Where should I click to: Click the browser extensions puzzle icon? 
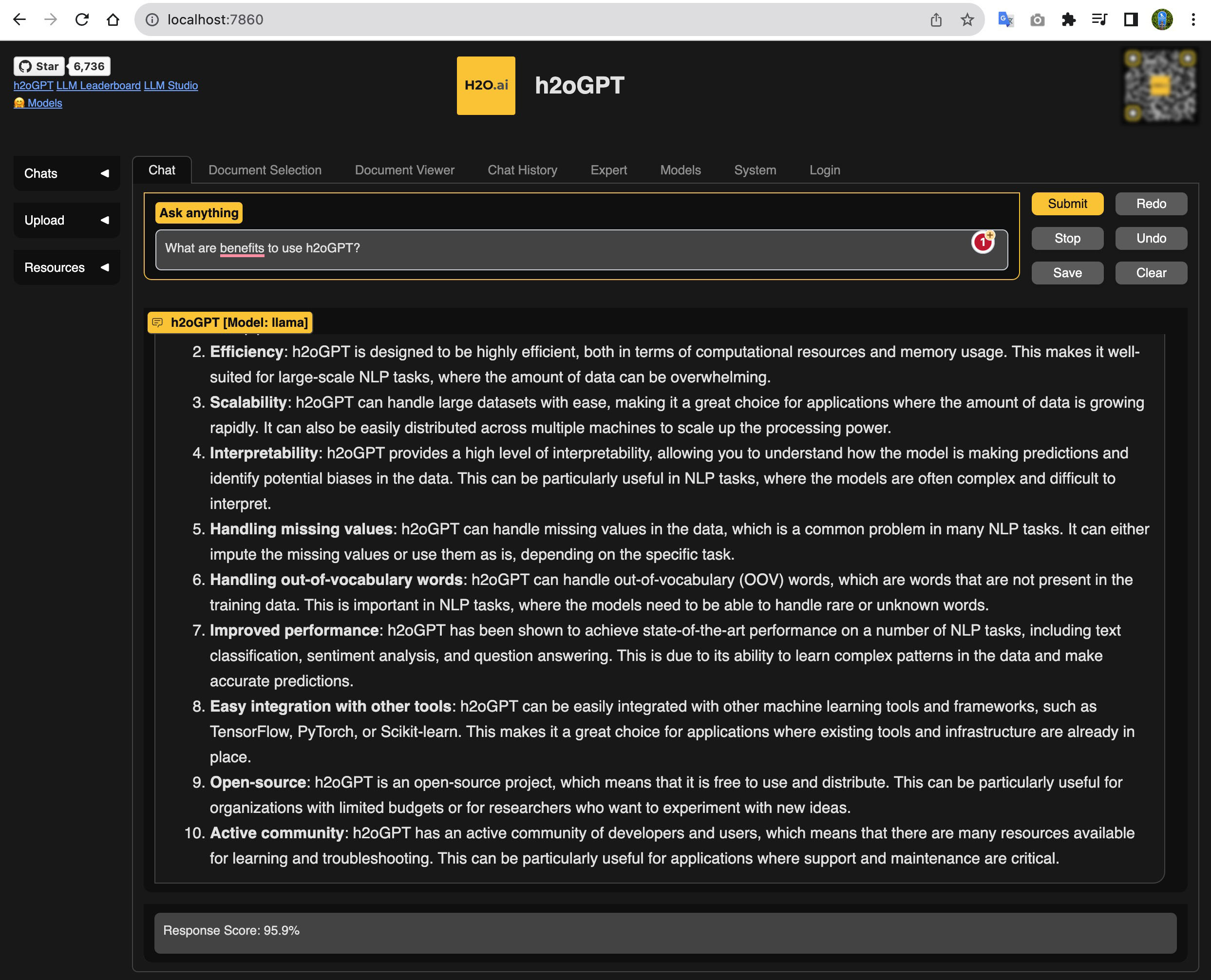[x=1068, y=20]
